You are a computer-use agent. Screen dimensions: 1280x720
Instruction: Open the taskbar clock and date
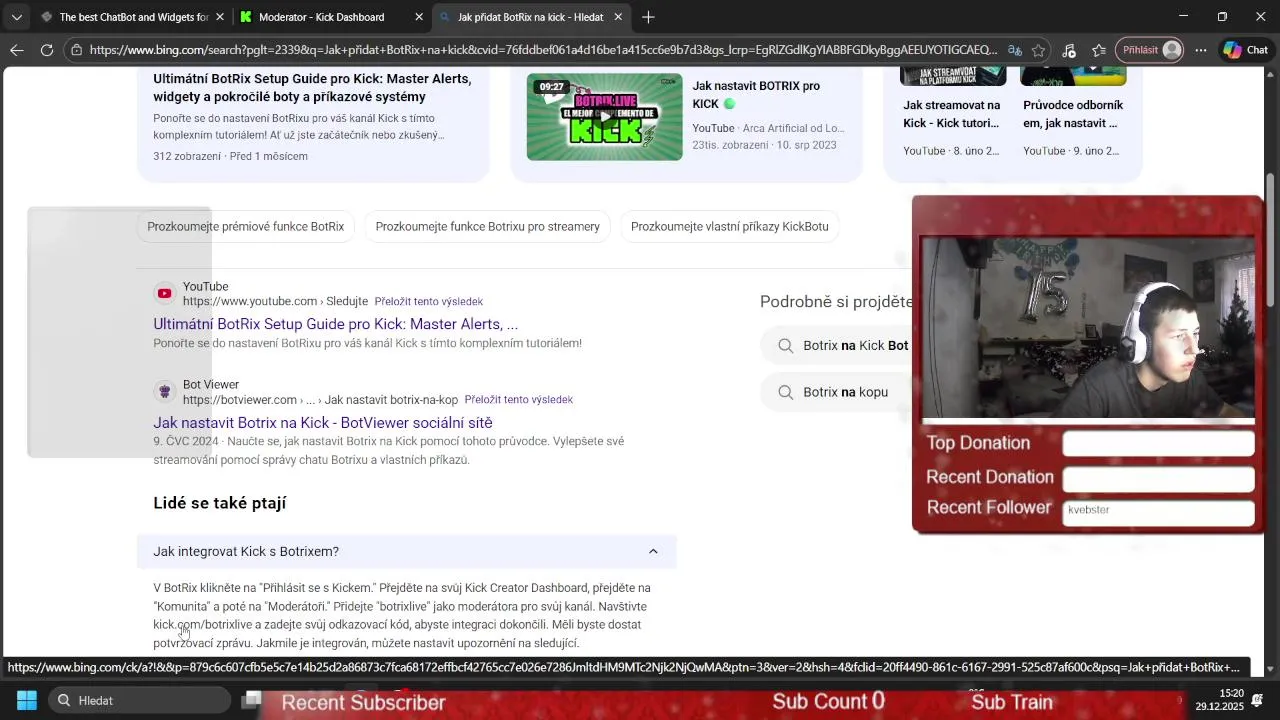tap(1219, 700)
